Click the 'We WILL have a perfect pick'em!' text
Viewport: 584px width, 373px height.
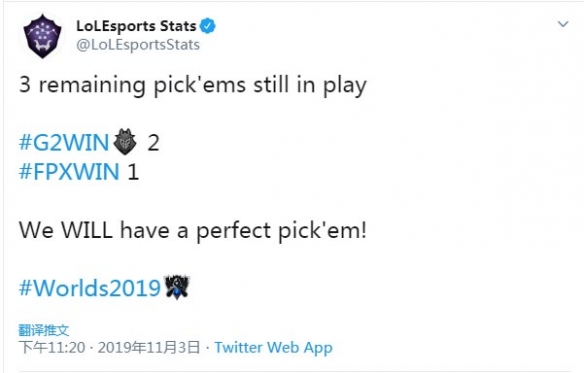coord(193,230)
